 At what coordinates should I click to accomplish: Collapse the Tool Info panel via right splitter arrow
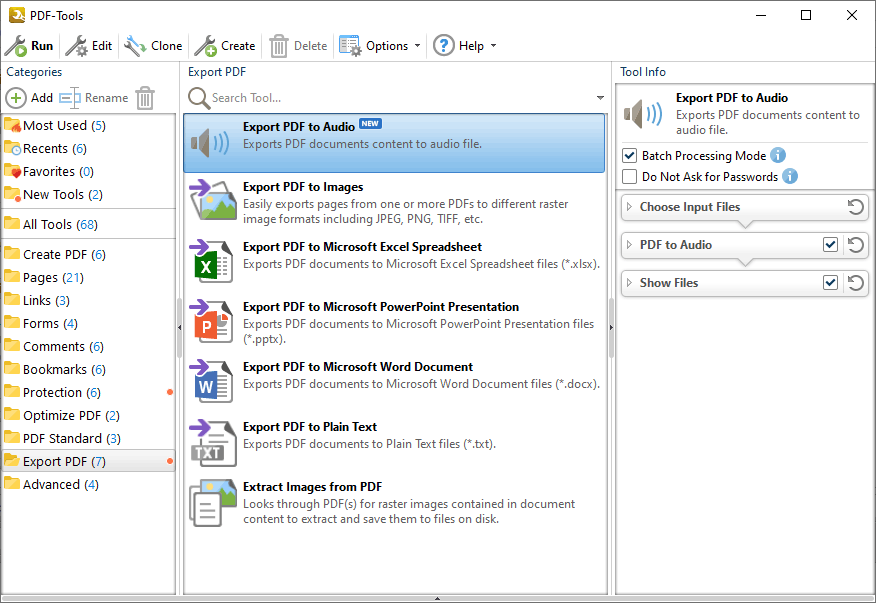coord(611,327)
